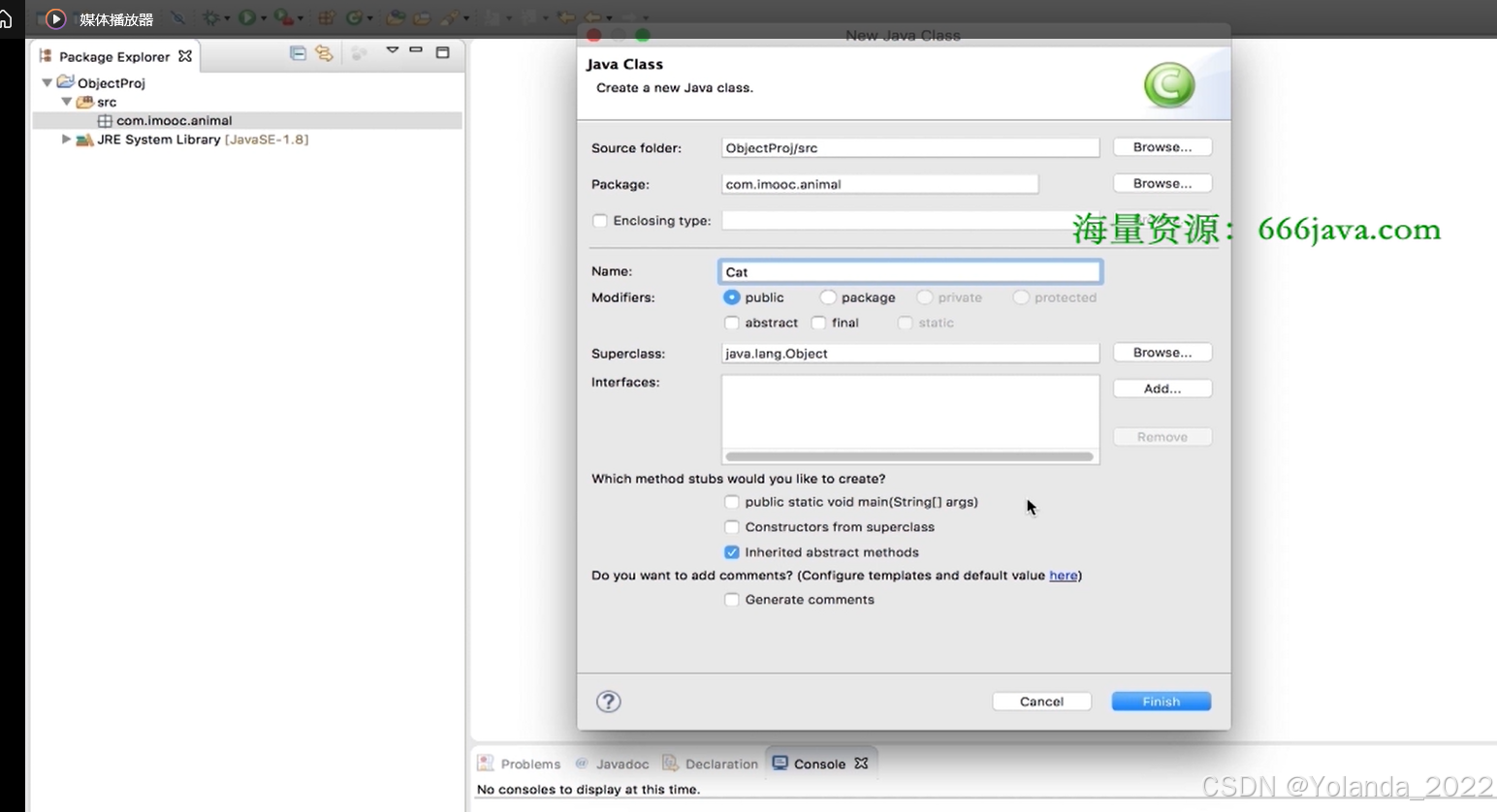Open the 'here' templates configuration link

[x=1063, y=576]
